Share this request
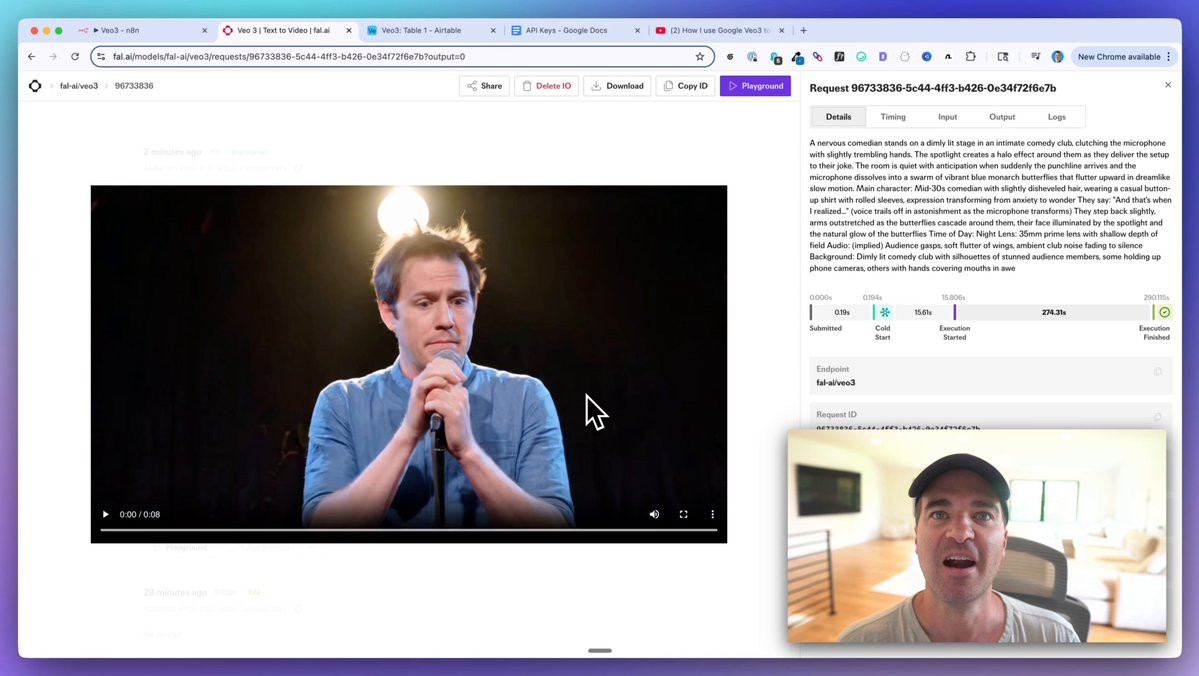 point(484,86)
